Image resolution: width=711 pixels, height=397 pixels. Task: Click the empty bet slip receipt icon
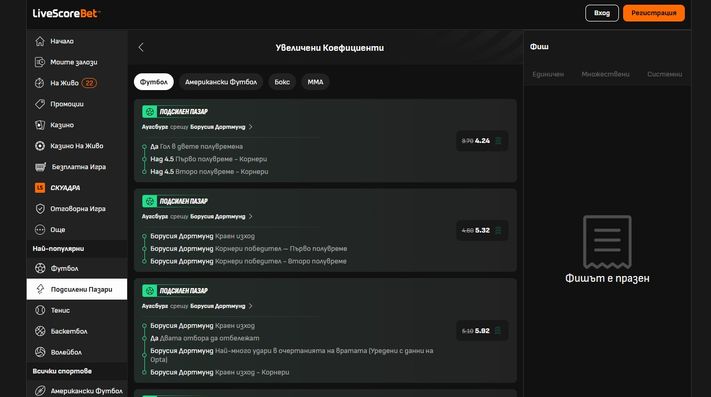pyautogui.click(x=607, y=242)
